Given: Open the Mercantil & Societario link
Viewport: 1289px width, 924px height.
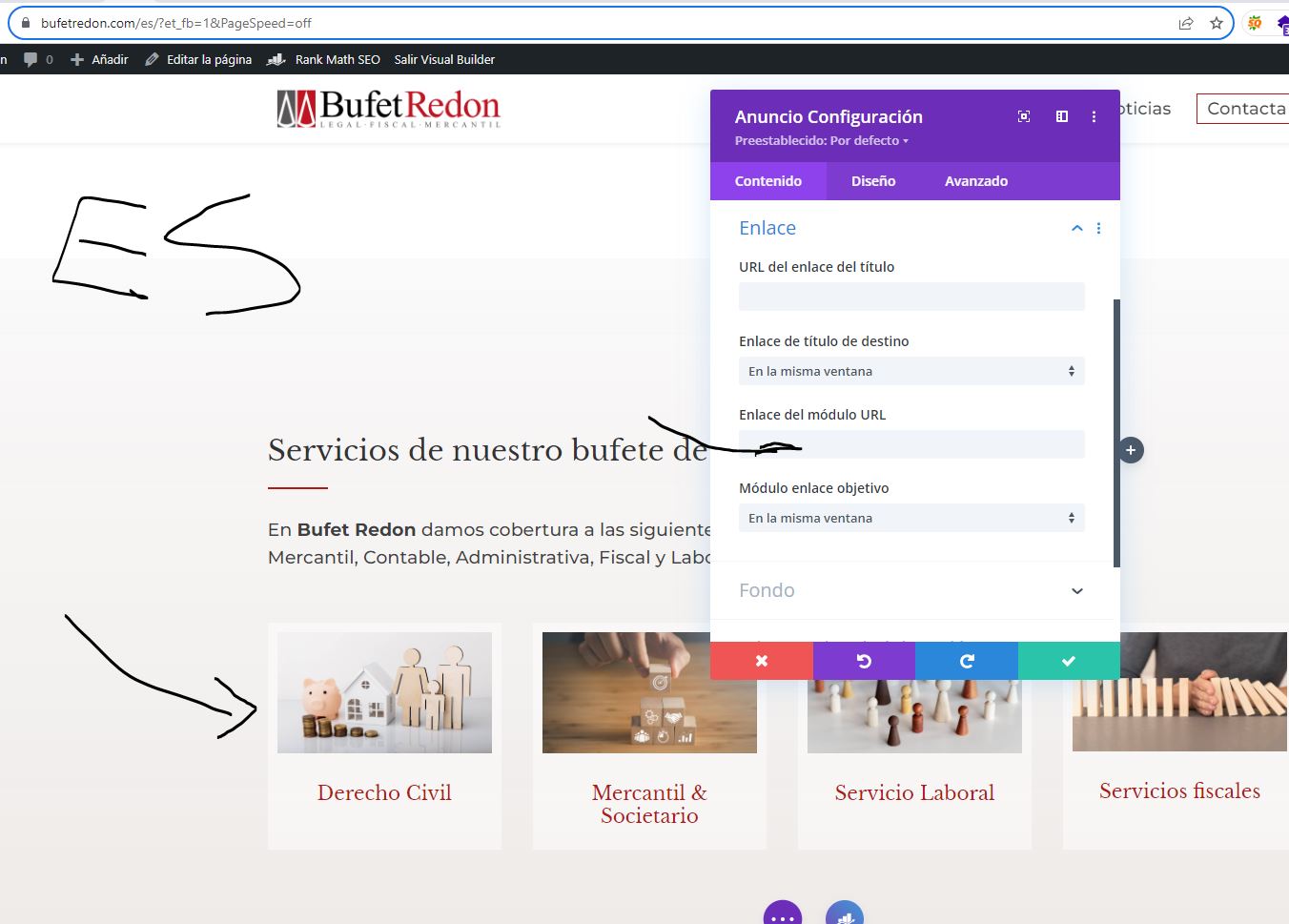Looking at the screenshot, I should pos(649,804).
